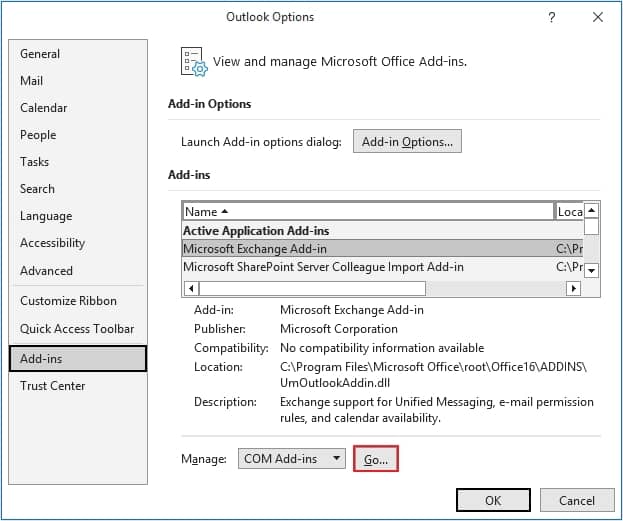Image resolution: width=623 pixels, height=521 pixels.
Task: Confirm with the OK button
Action: click(493, 500)
